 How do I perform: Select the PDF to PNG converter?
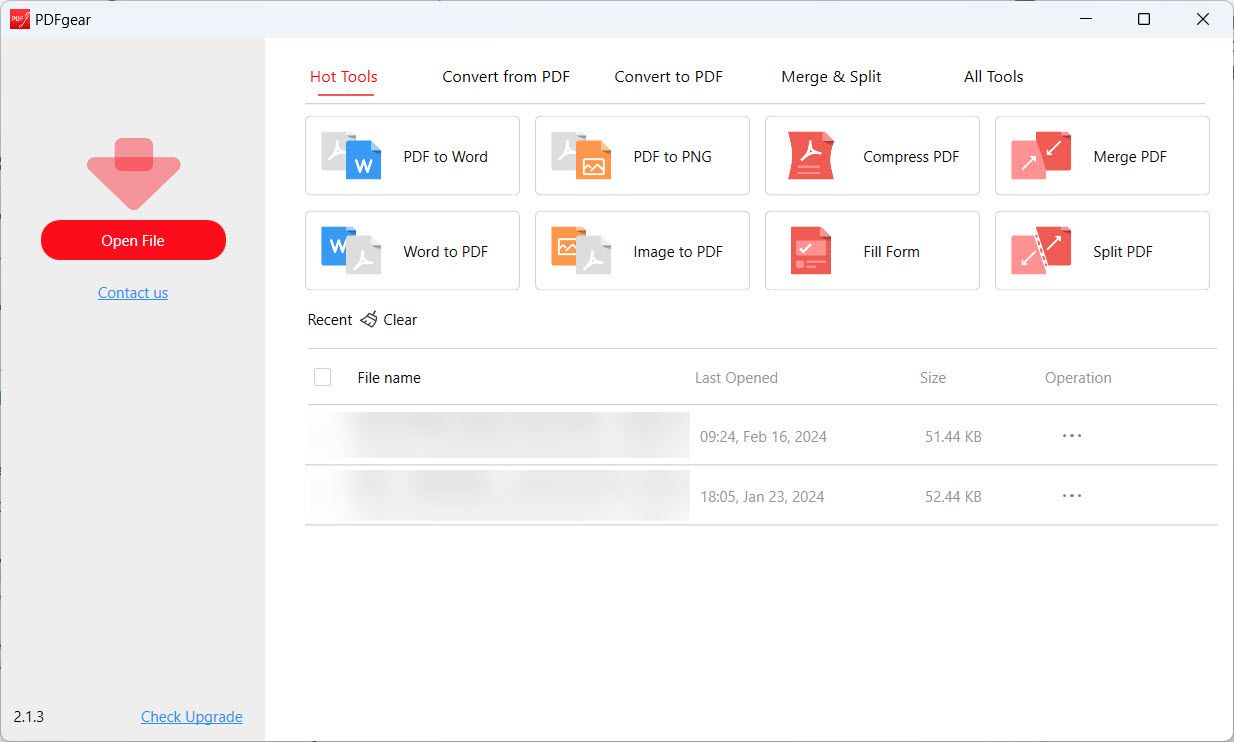click(642, 156)
